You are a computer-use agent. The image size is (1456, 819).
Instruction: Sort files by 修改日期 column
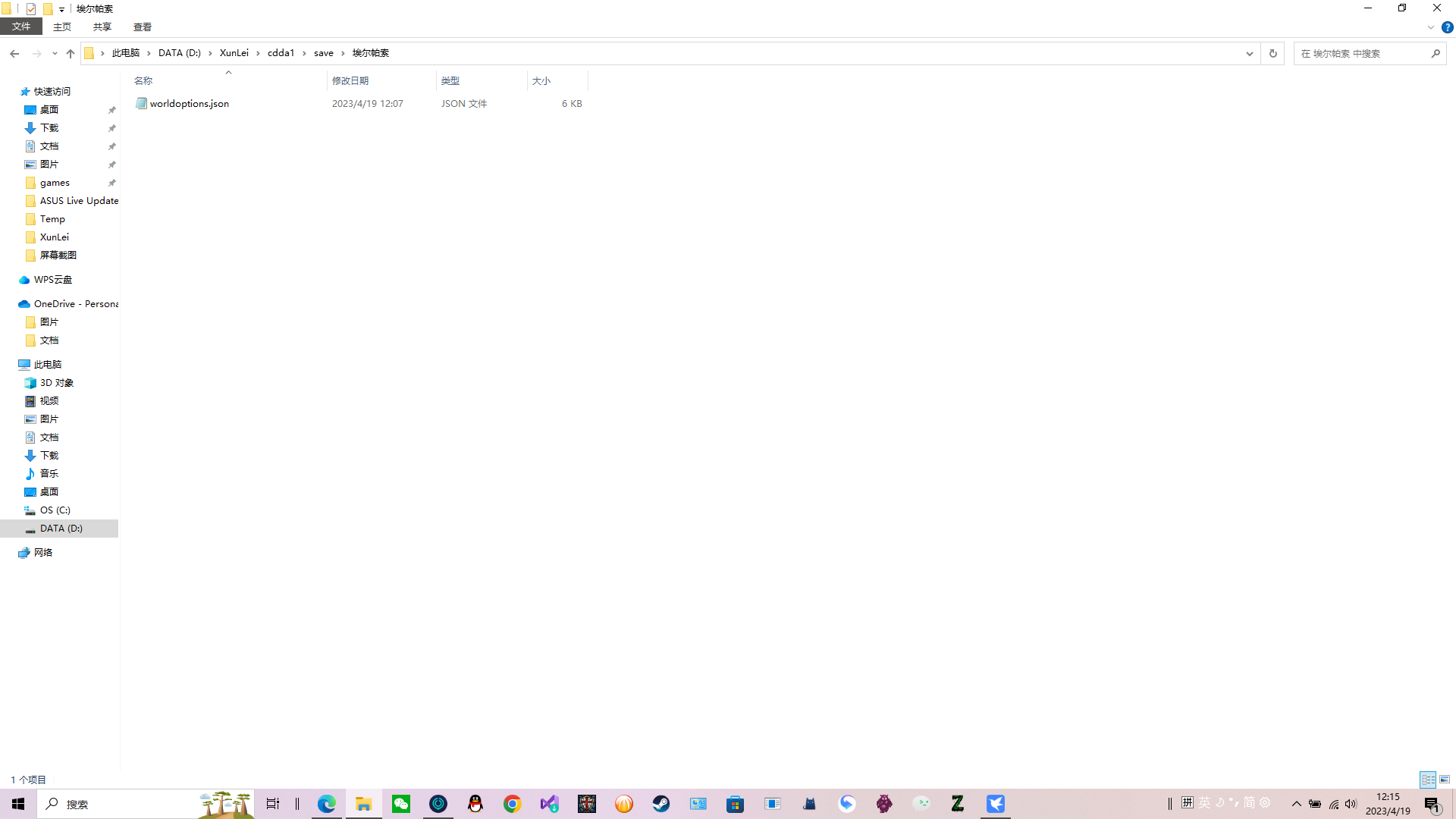[381, 80]
